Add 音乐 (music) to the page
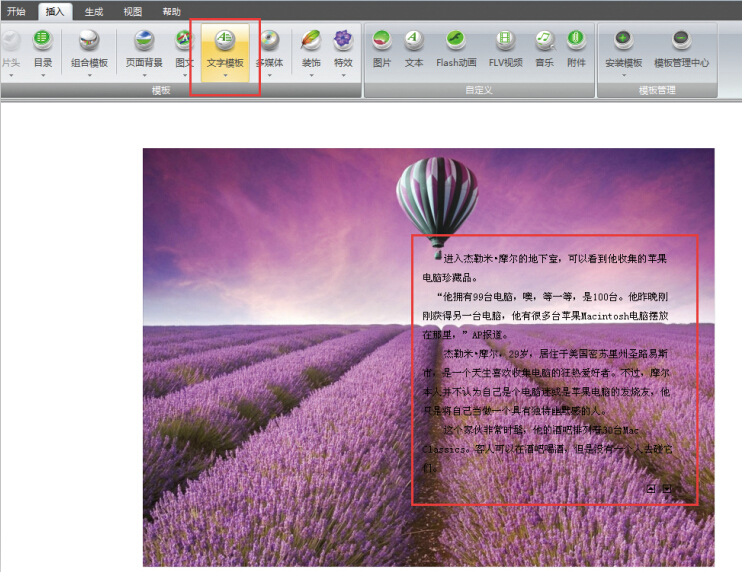The image size is (742, 572). pos(543,41)
